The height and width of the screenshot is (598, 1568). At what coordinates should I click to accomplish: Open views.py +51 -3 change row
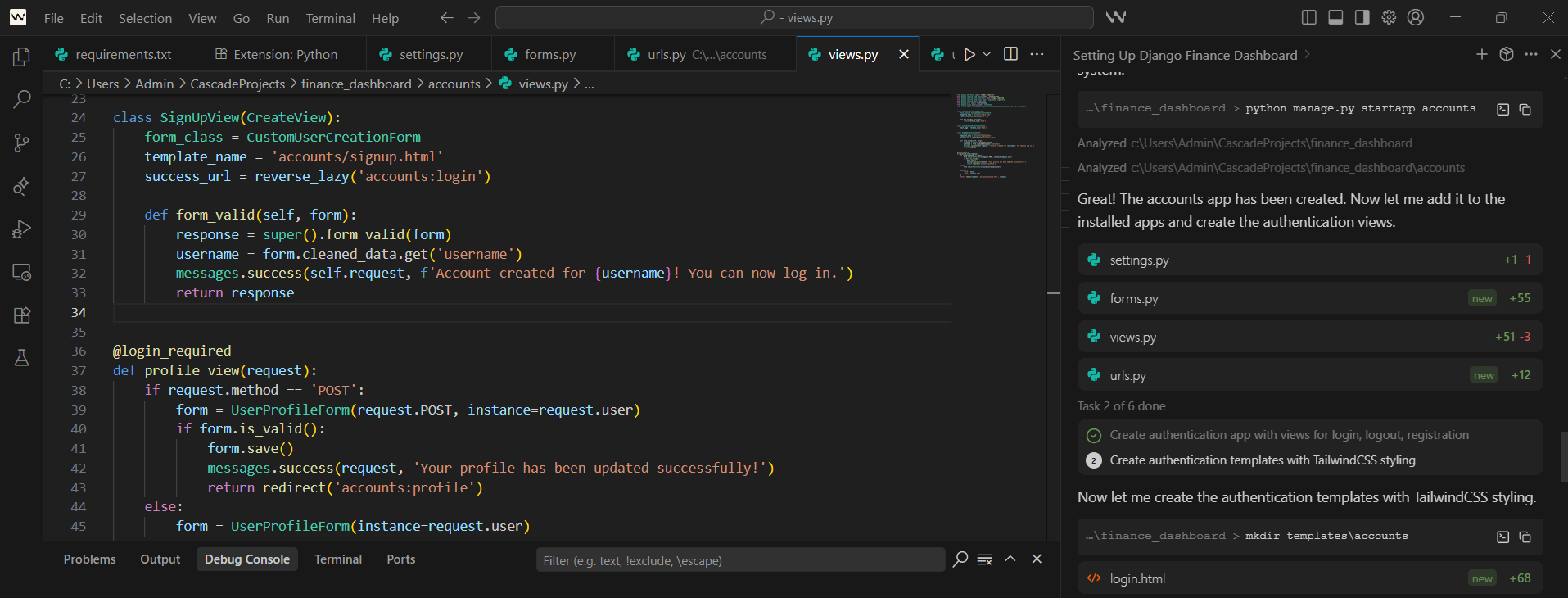(x=1310, y=337)
